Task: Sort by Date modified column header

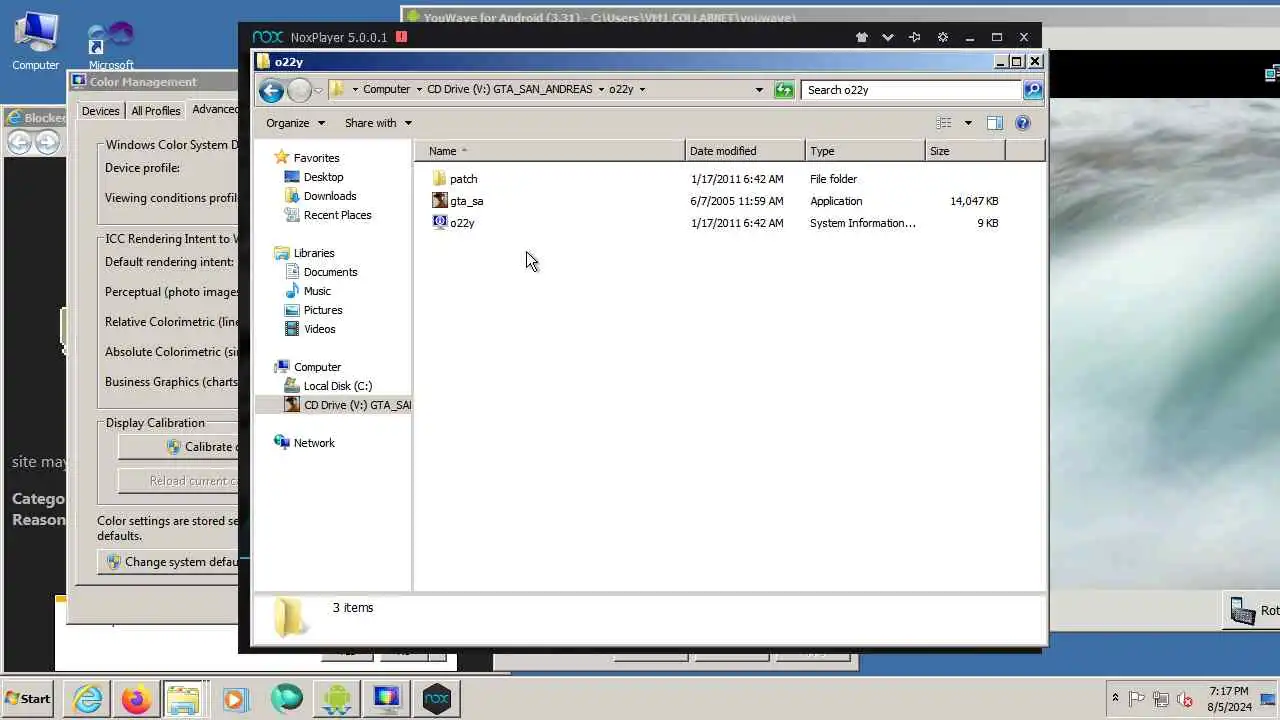Action: click(745, 151)
